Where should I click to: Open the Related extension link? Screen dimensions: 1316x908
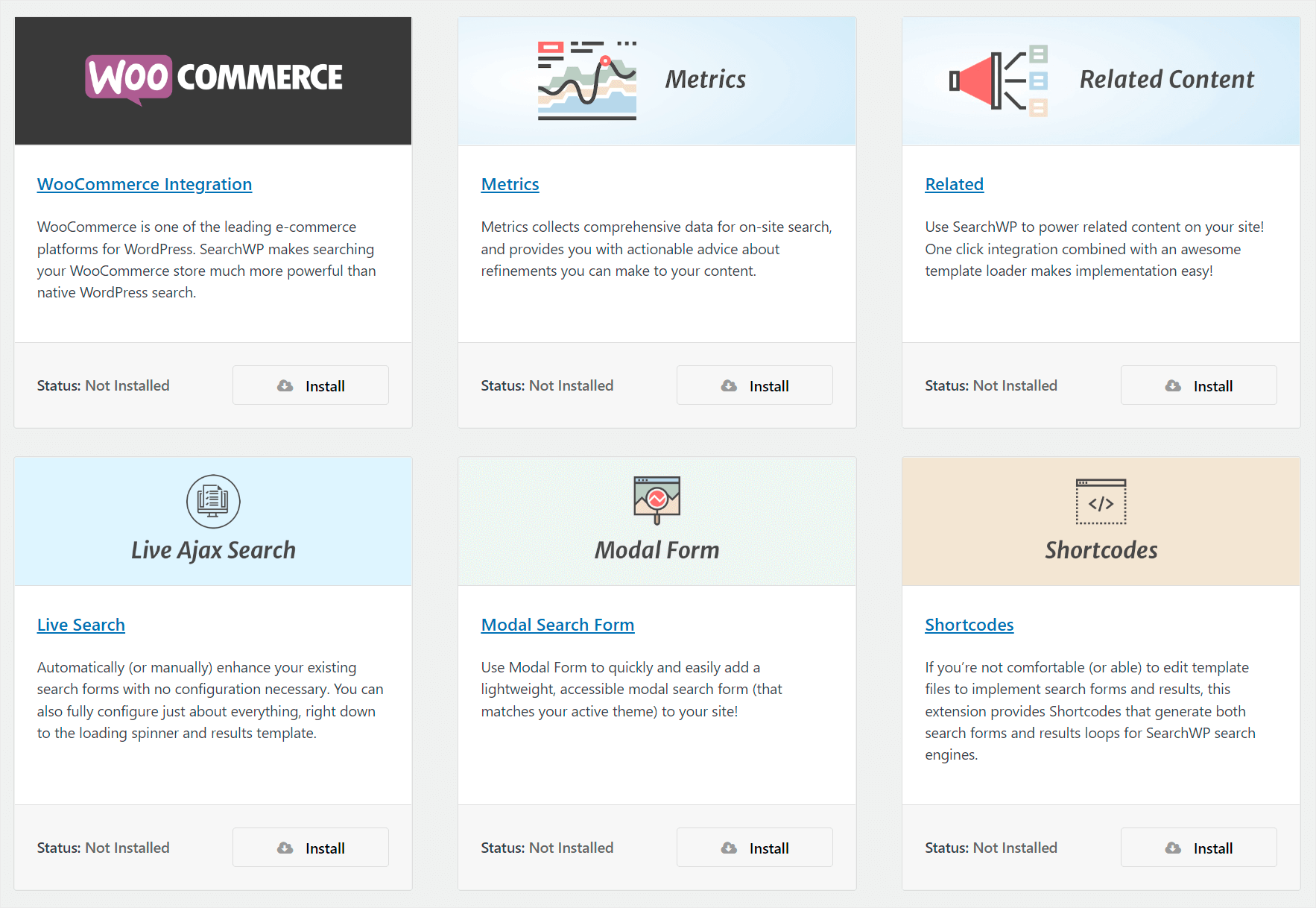coord(954,184)
